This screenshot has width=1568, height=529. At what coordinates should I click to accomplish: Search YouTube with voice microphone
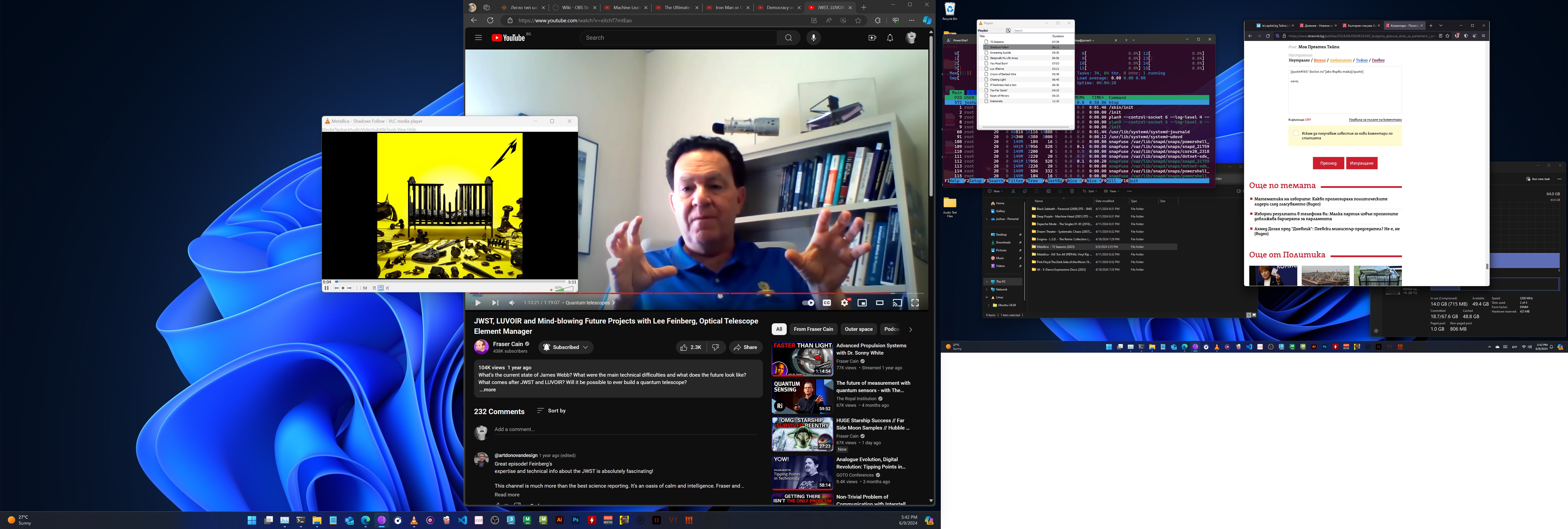[813, 38]
